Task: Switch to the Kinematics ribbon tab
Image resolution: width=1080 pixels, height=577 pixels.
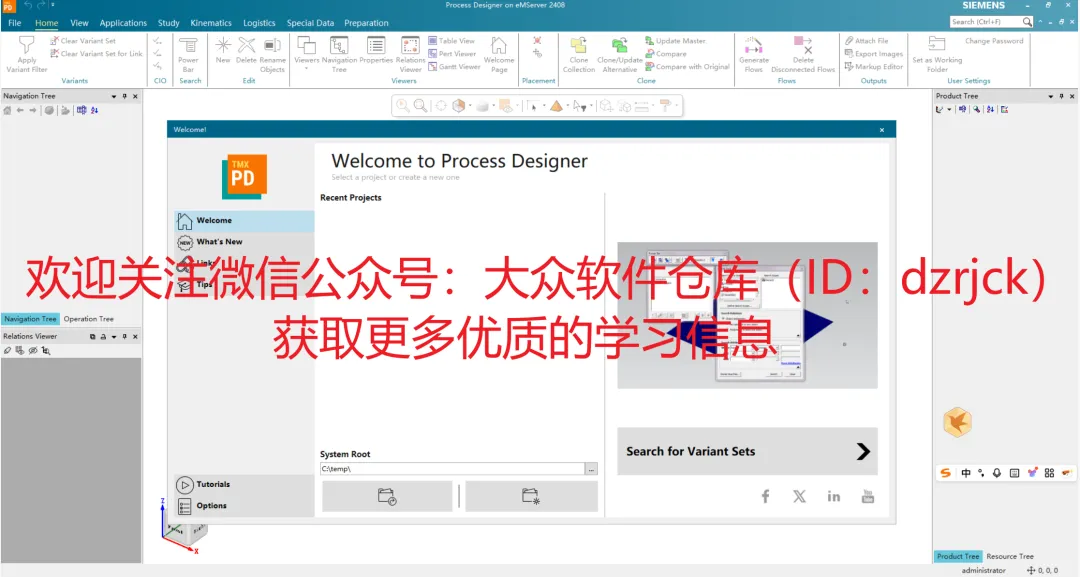Action: coord(211,23)
